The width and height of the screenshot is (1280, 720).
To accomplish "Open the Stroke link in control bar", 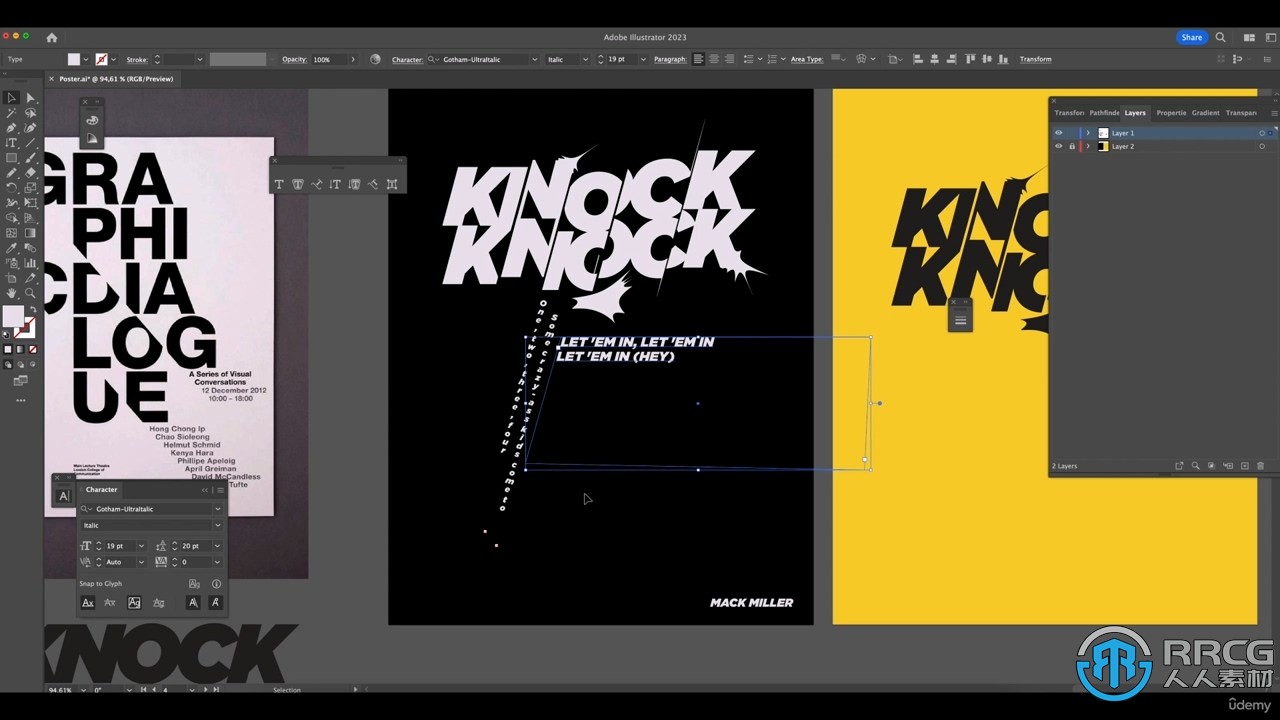I will click(x=137, y=59).
